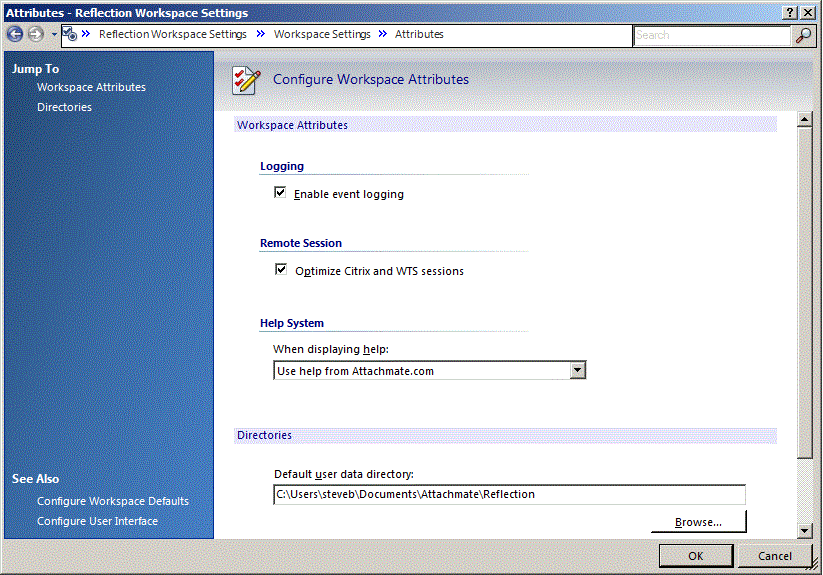This screenshot has height=575, width=823.
Task: Go back with the blue back arrow
Action: [x=15, y=35]
